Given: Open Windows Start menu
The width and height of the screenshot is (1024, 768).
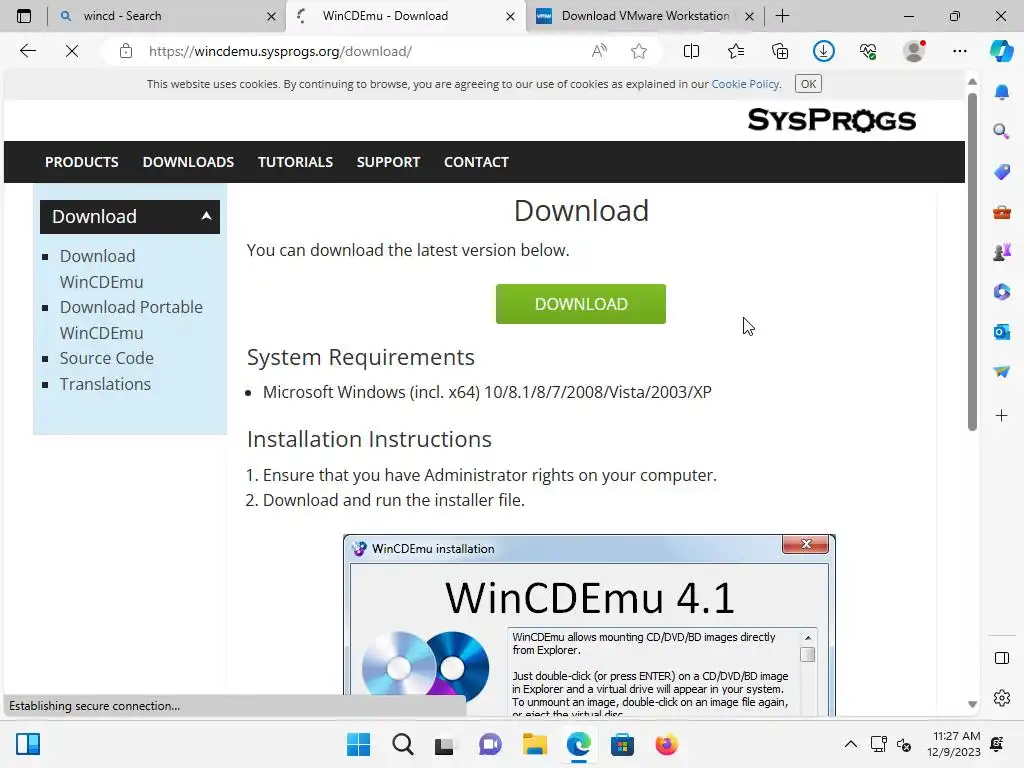Looking at the screenshot, I should [x=358, y=744].
